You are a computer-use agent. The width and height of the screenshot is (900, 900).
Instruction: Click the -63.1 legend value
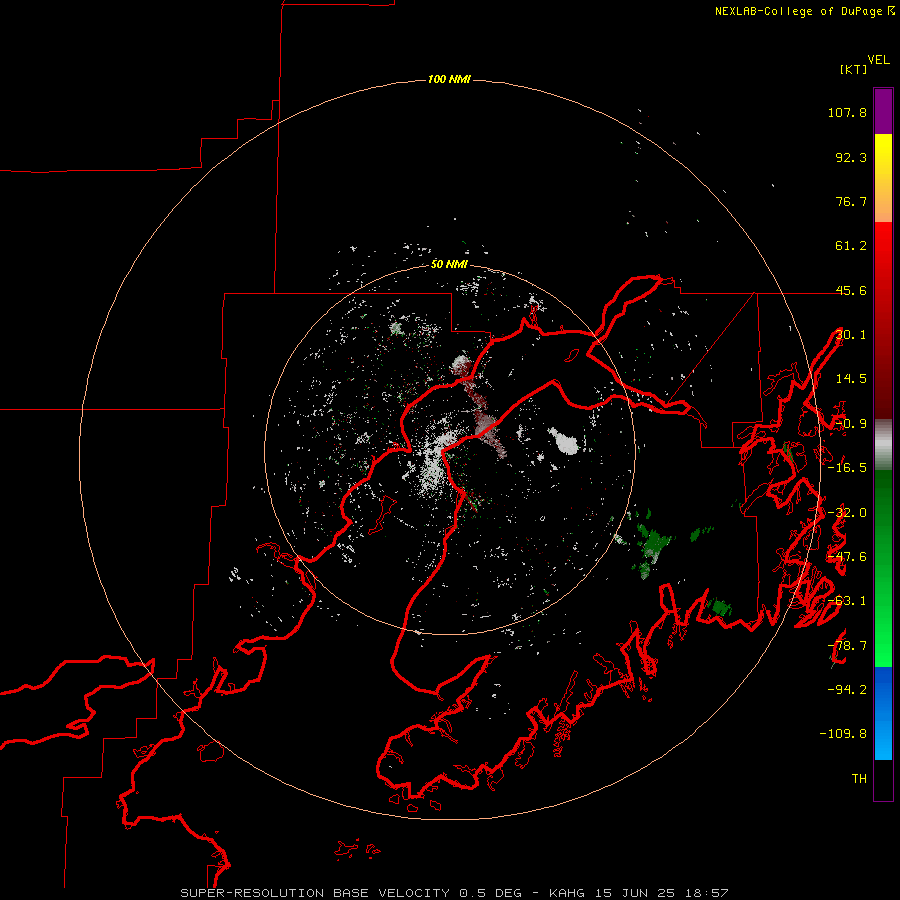click(847, 600)
